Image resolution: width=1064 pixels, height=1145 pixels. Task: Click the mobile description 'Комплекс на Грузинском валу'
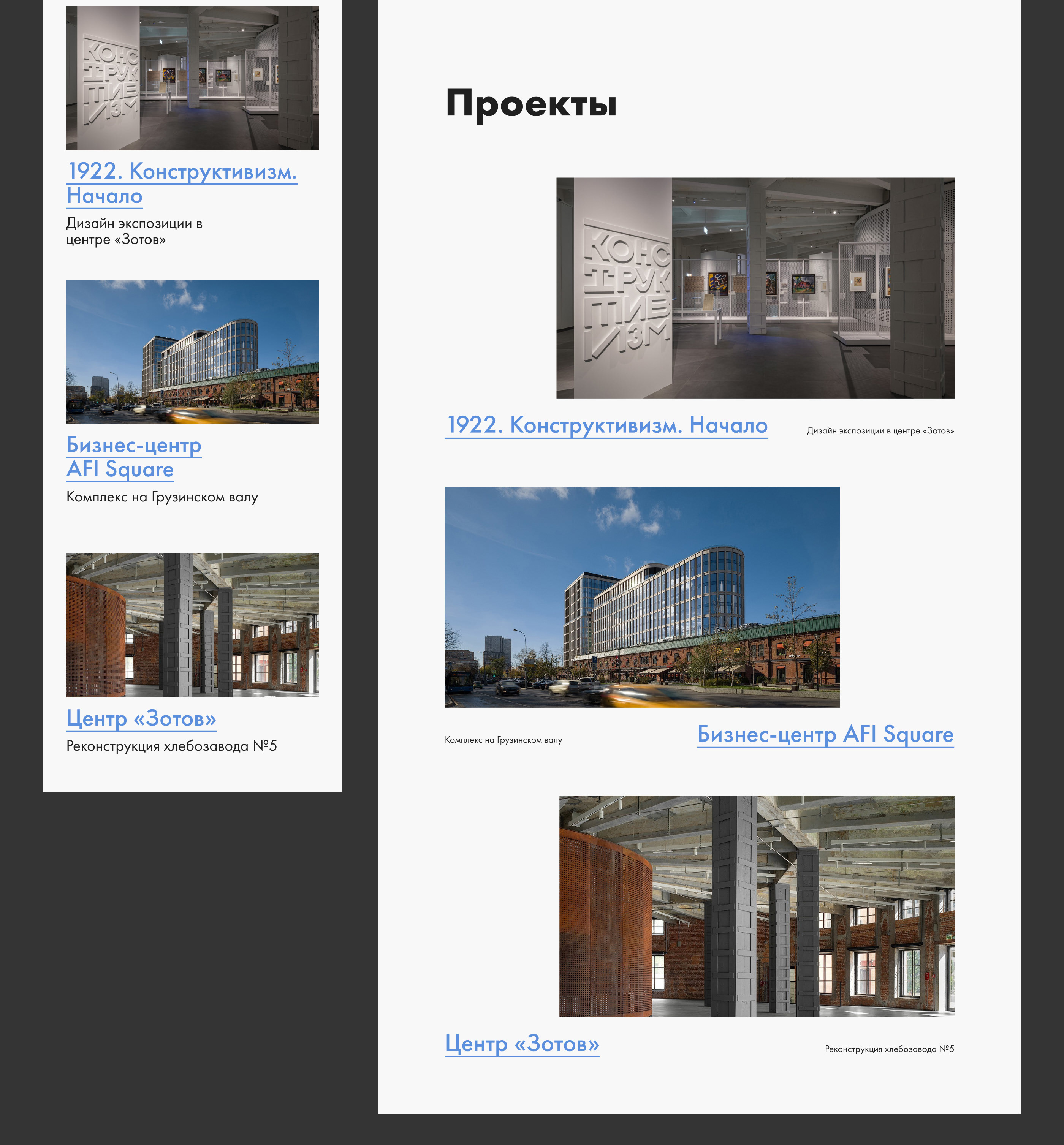pos(162,497)
